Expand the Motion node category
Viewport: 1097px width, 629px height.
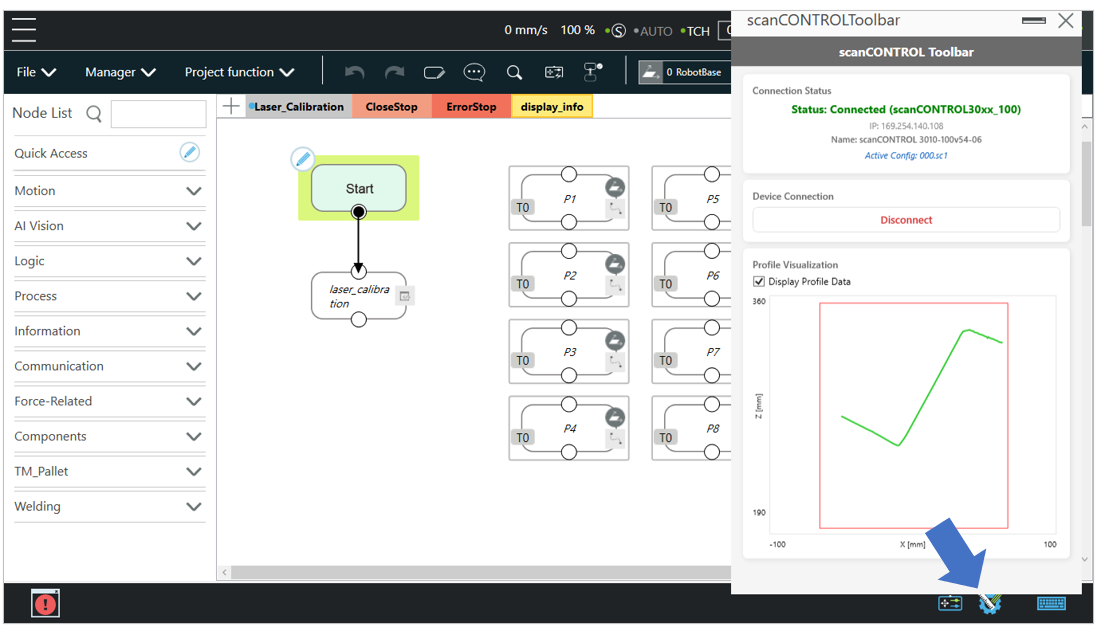[194, 191]
